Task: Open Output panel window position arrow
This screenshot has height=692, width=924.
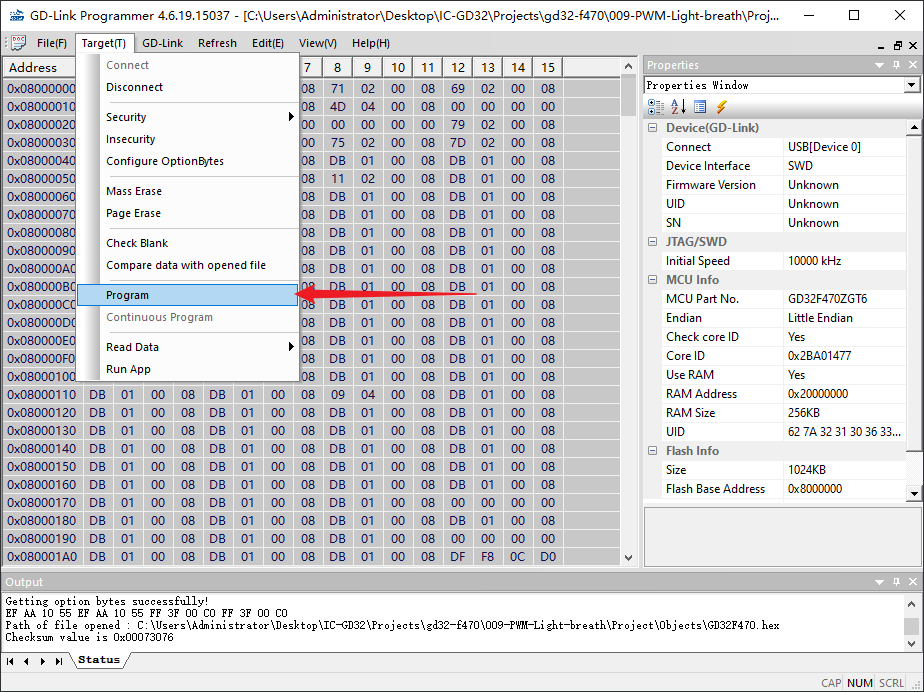Action: 880,582
